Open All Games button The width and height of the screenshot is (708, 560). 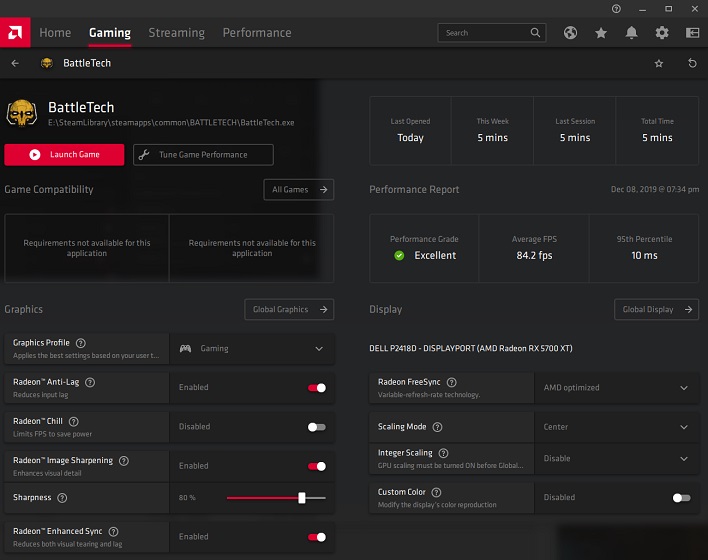298,190
